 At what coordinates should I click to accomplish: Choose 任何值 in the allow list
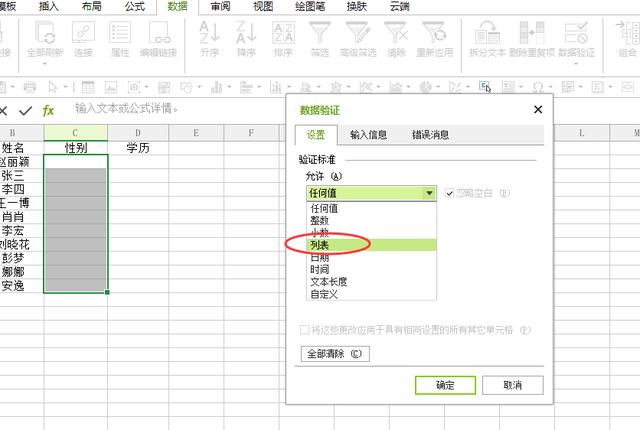(x=371, y=208)
